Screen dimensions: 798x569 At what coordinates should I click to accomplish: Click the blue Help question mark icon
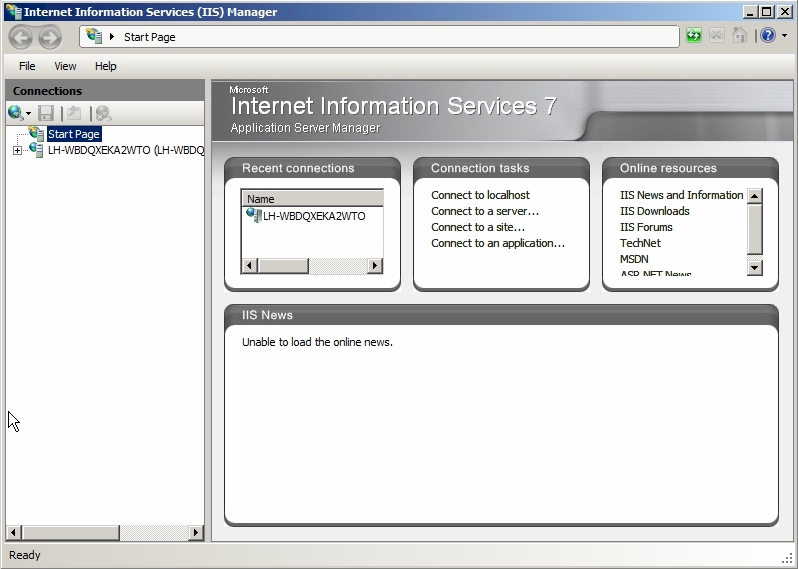768,36
